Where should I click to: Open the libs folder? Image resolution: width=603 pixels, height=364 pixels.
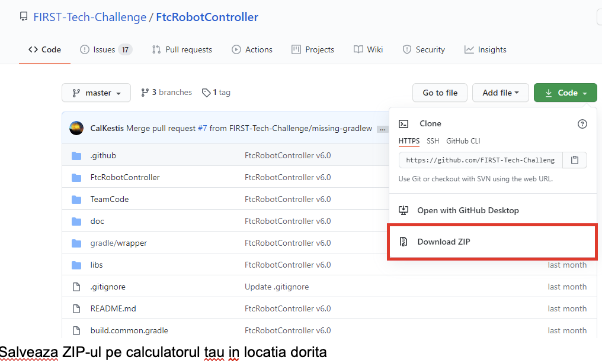pos(97,265)
